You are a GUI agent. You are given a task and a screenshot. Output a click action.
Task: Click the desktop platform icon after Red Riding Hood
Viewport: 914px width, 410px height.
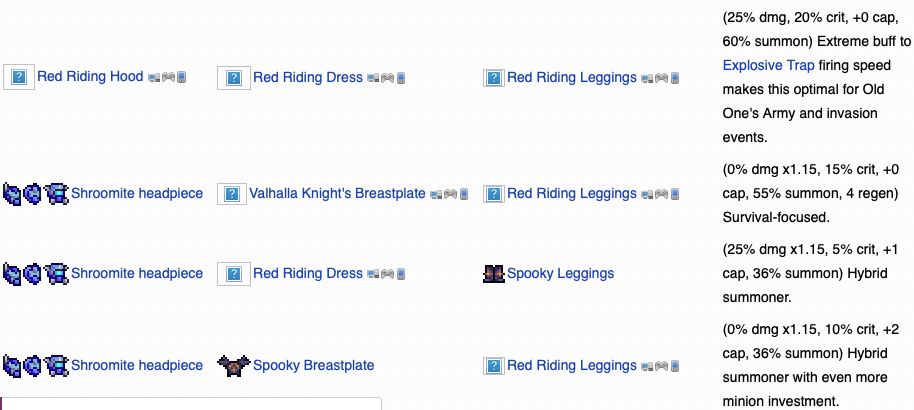153,77
